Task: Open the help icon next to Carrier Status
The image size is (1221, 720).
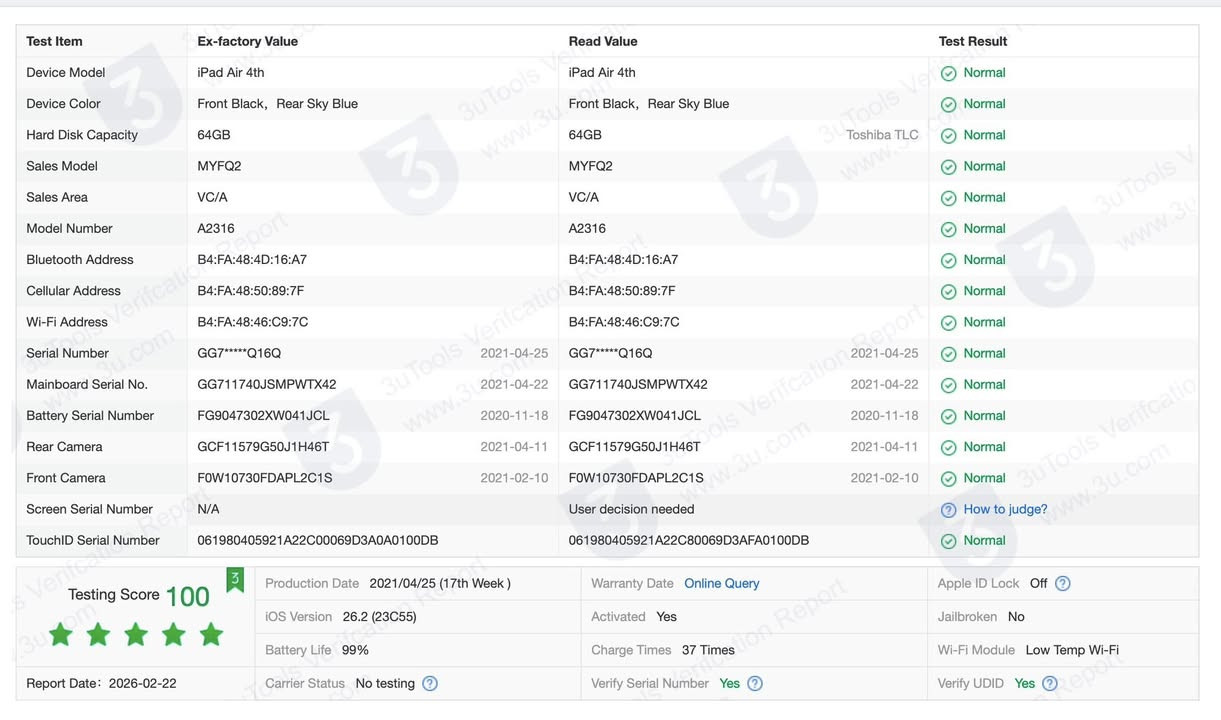Action: click(429, 683)
